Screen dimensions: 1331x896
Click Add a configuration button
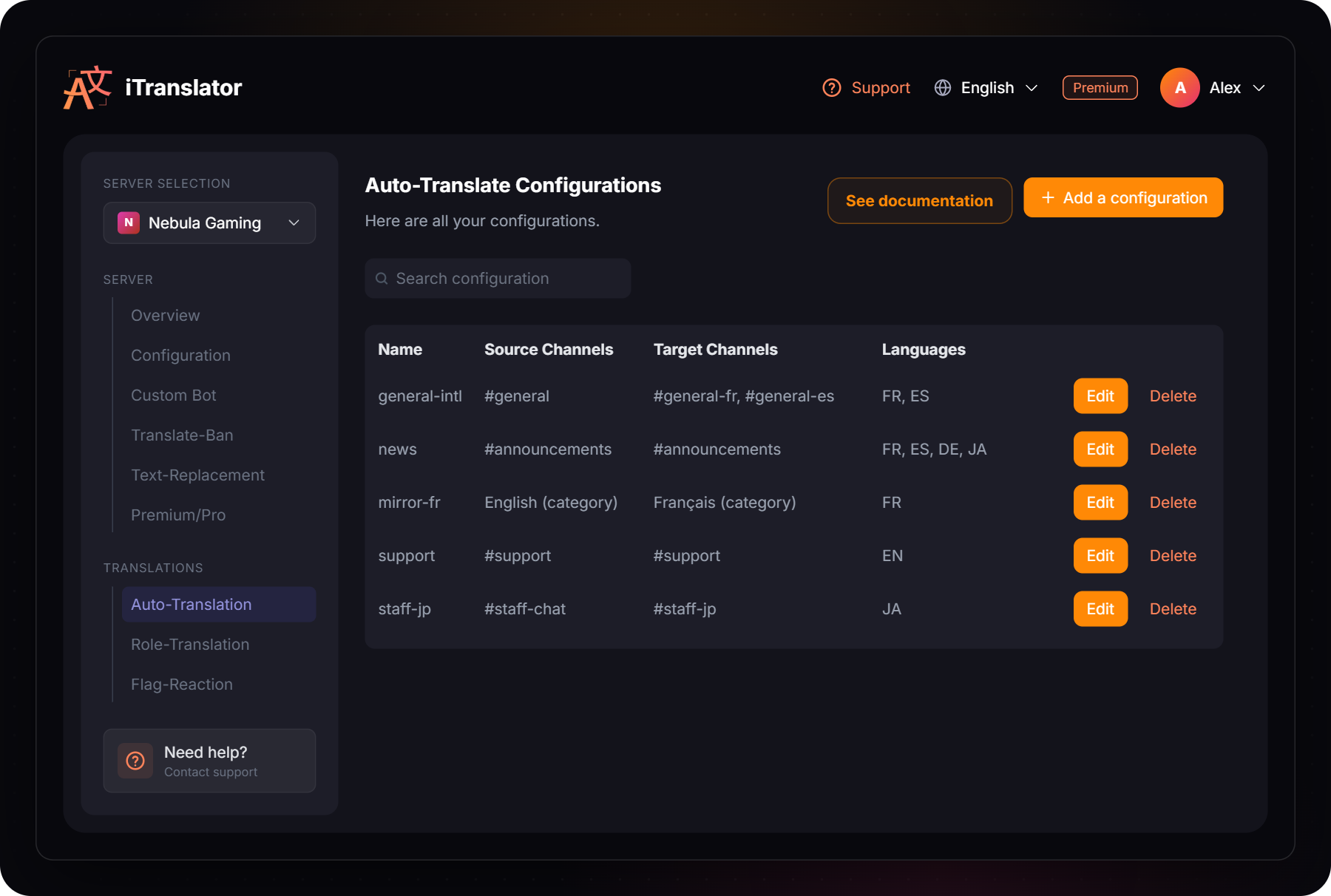pos(1123,197)
